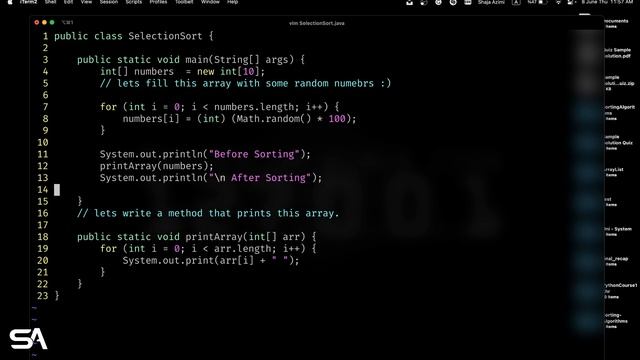The height and width of the screenshot is (360, 640).
Task: Open the Window menu
Action: (x=210, y=2)
